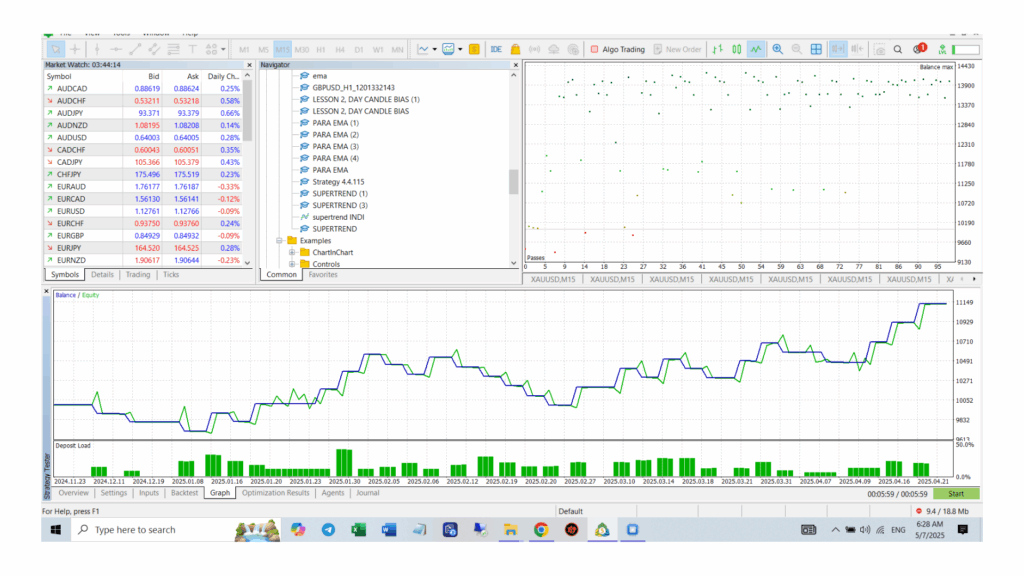Select the supertrend INDI indicator
Viewport: 1024px width, 576px height.
pos(338,217)
